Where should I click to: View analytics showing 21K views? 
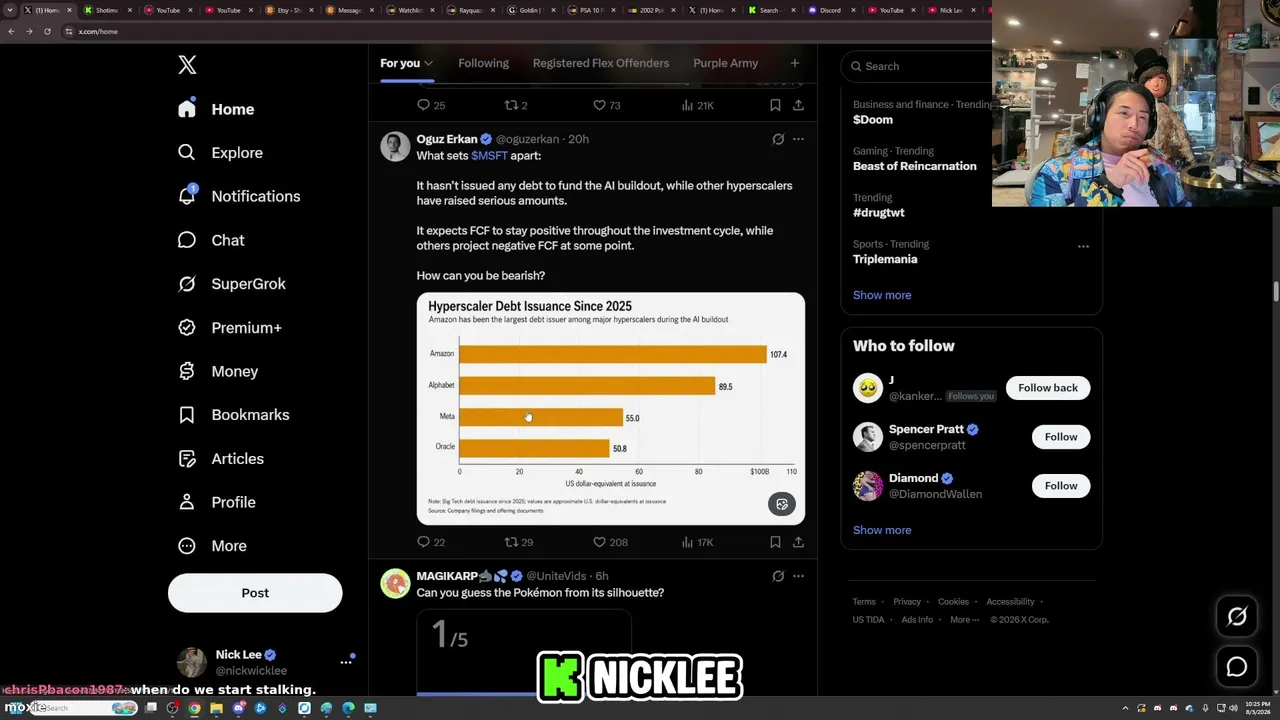click(x=697, y=105)
